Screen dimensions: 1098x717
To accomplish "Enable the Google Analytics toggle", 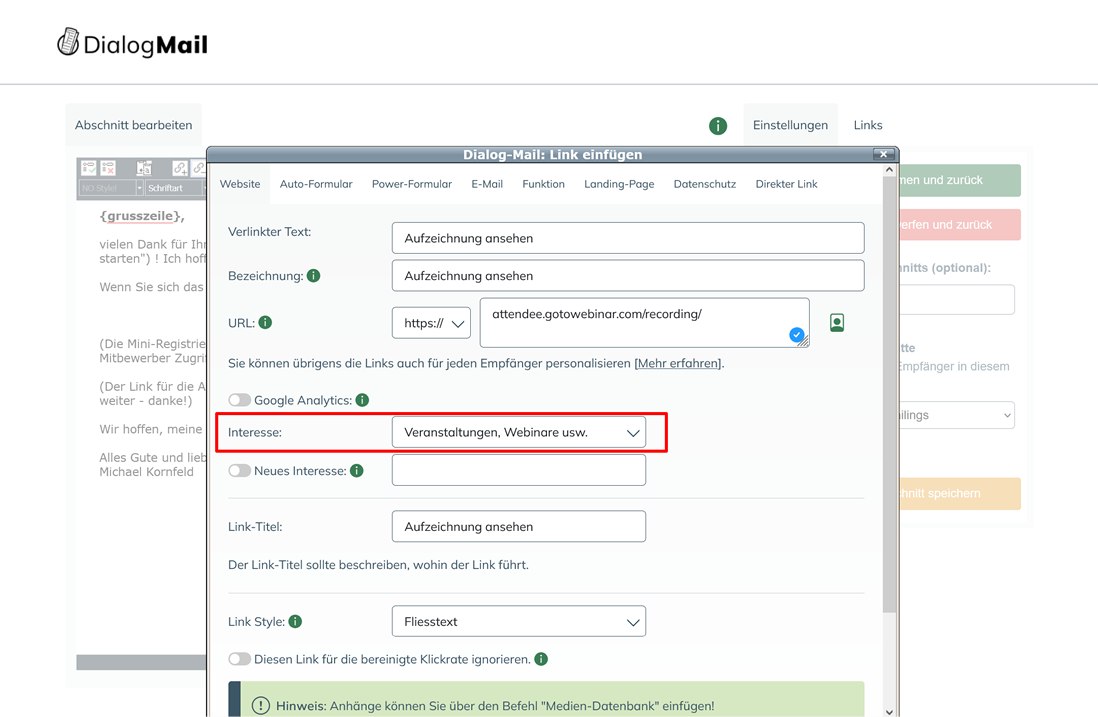I will (x=239, y=400).
